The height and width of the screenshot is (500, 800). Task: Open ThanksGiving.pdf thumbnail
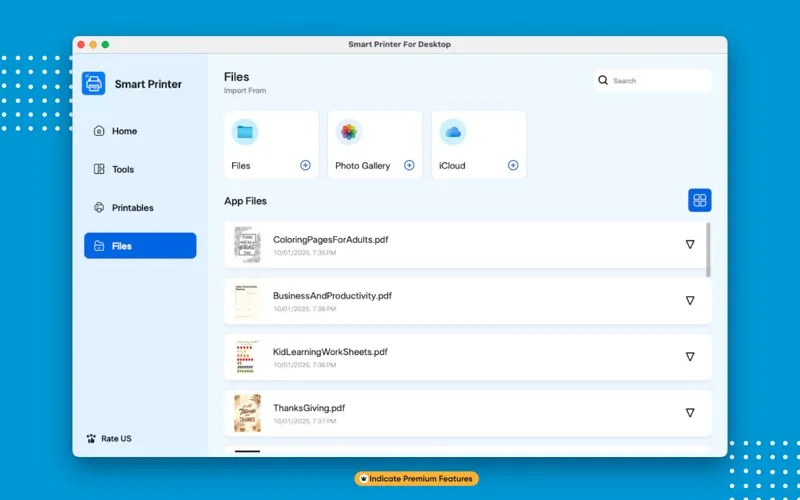tap(247, 413)
